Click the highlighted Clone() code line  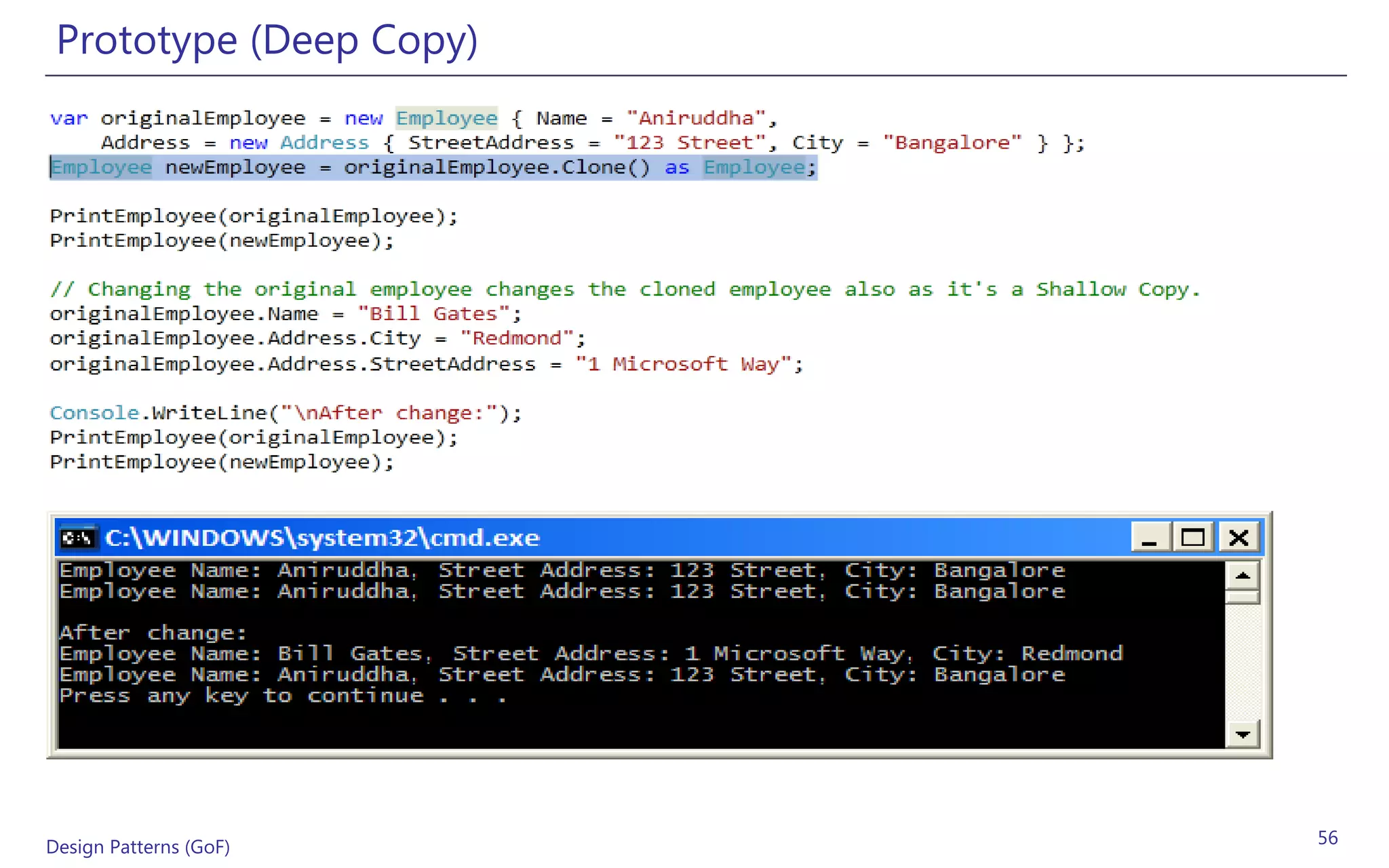tap(434, 167)
